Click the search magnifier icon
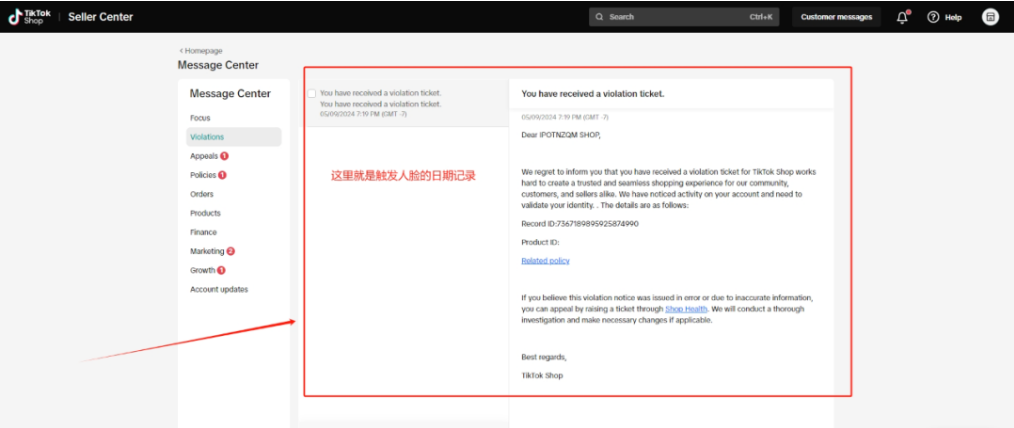 click(599, 17)
